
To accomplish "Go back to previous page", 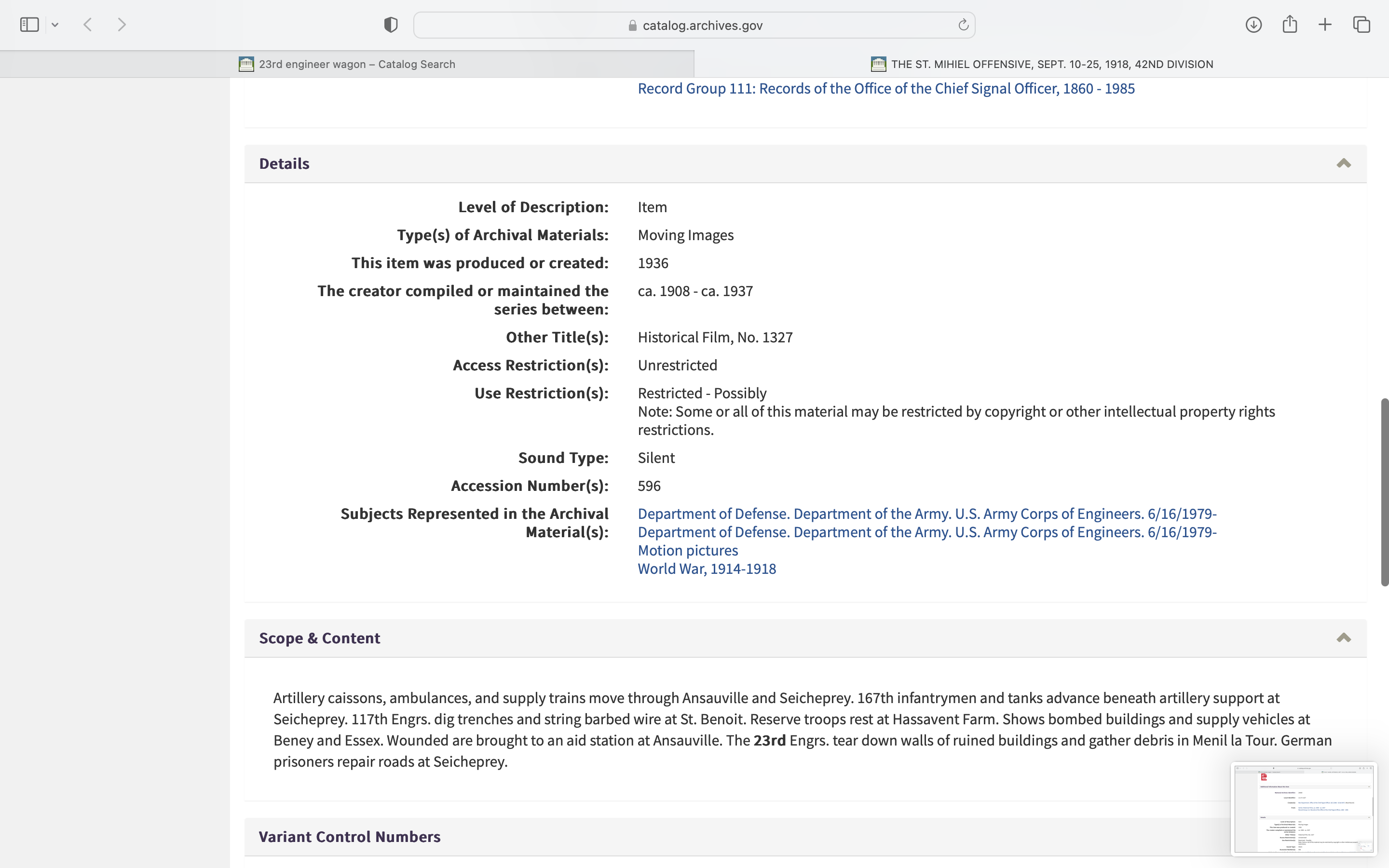I will [88, 25].
